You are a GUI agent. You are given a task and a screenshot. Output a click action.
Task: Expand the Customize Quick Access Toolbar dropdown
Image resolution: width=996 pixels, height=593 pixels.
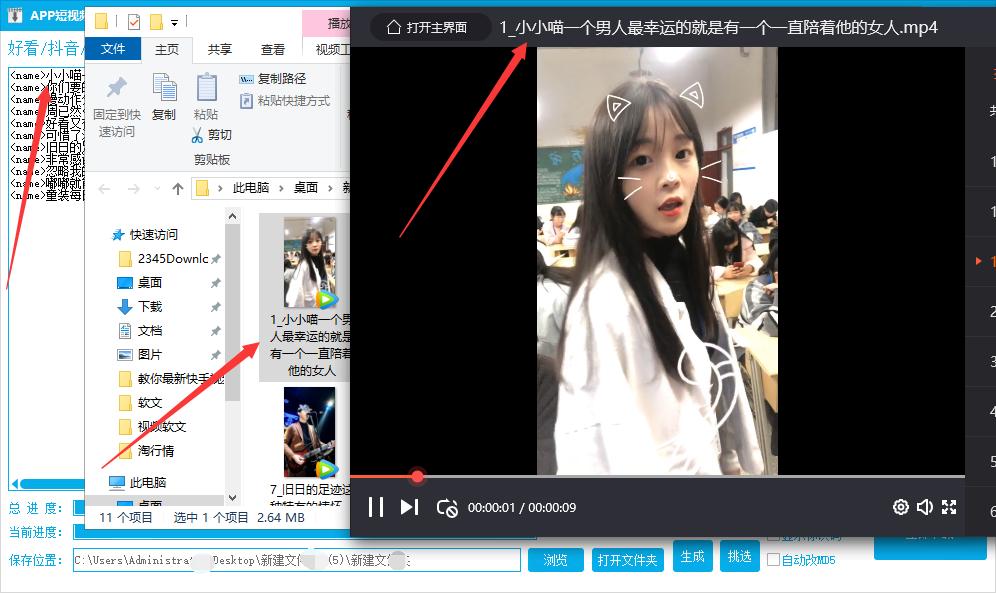[x=175, y=23]
